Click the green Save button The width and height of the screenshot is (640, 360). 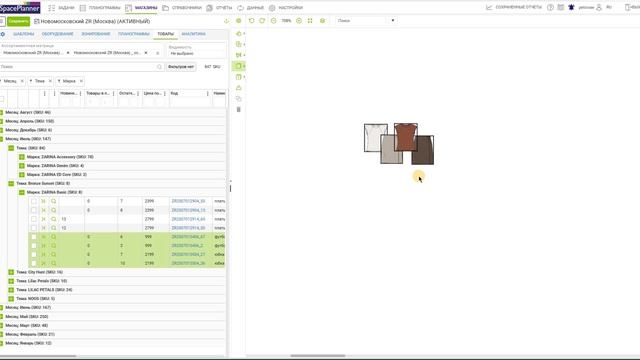coord(18,21)
